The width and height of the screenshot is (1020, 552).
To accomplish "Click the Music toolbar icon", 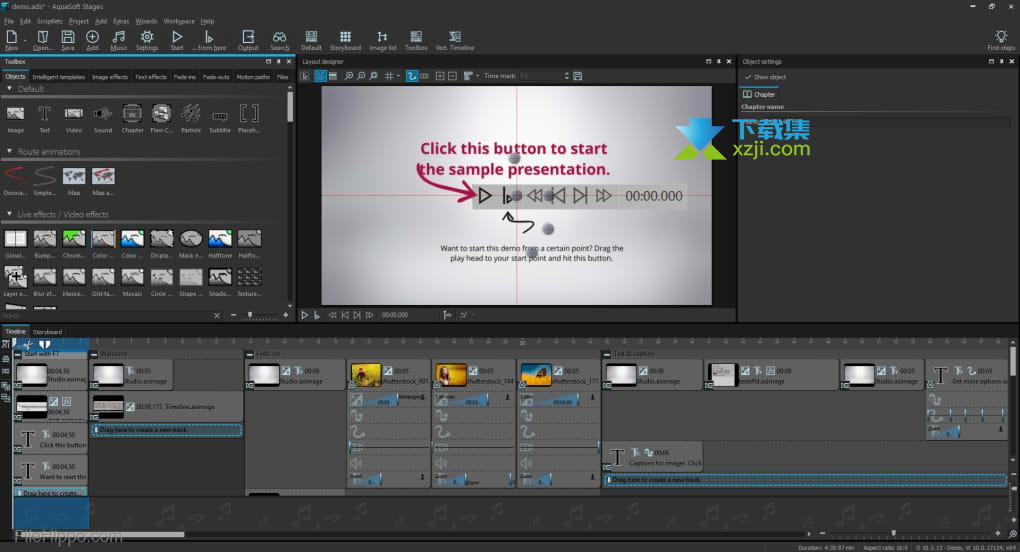I will tap(119, 40).
